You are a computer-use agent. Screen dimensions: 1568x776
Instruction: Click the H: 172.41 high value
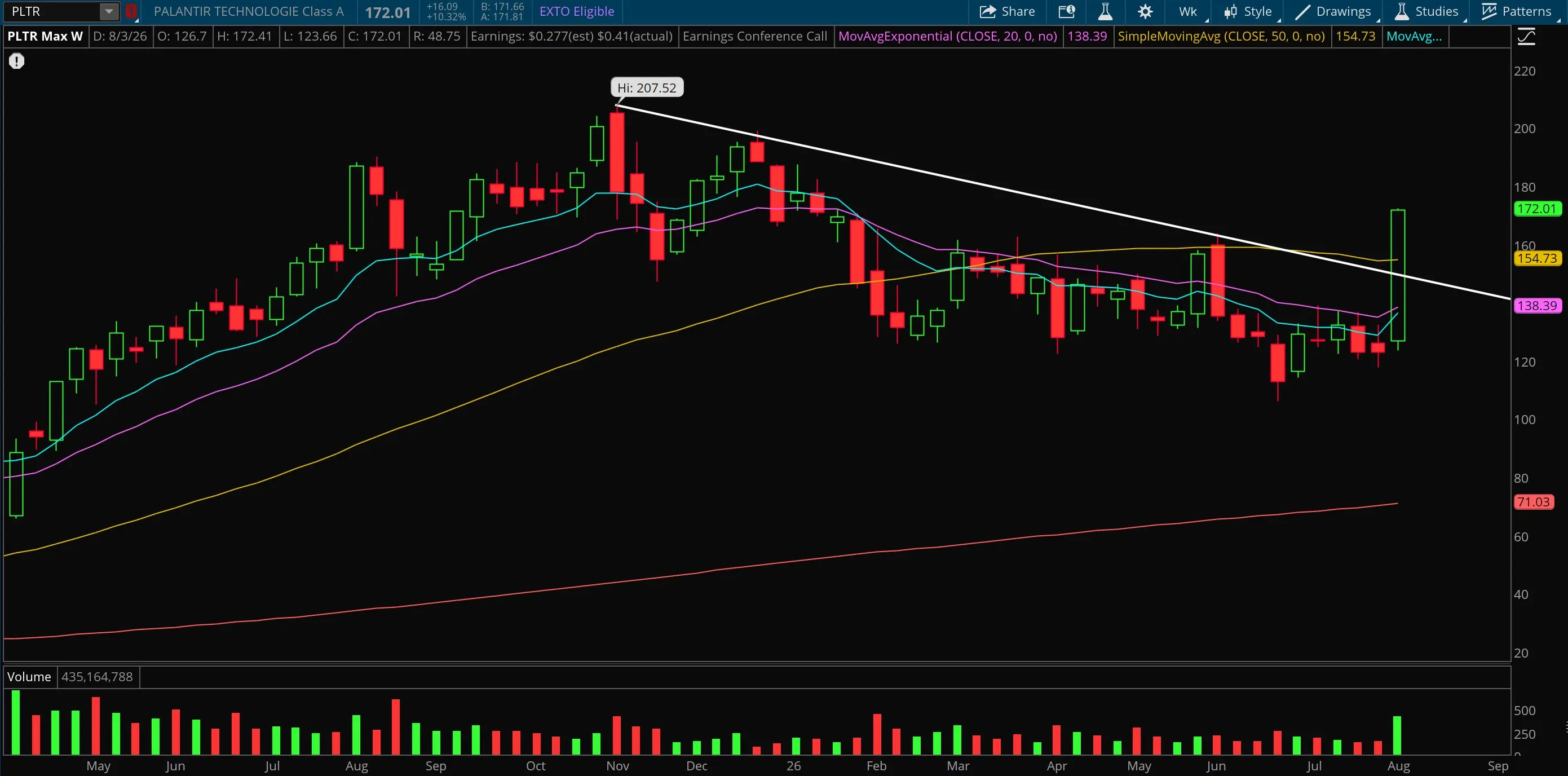coord(244,36)
